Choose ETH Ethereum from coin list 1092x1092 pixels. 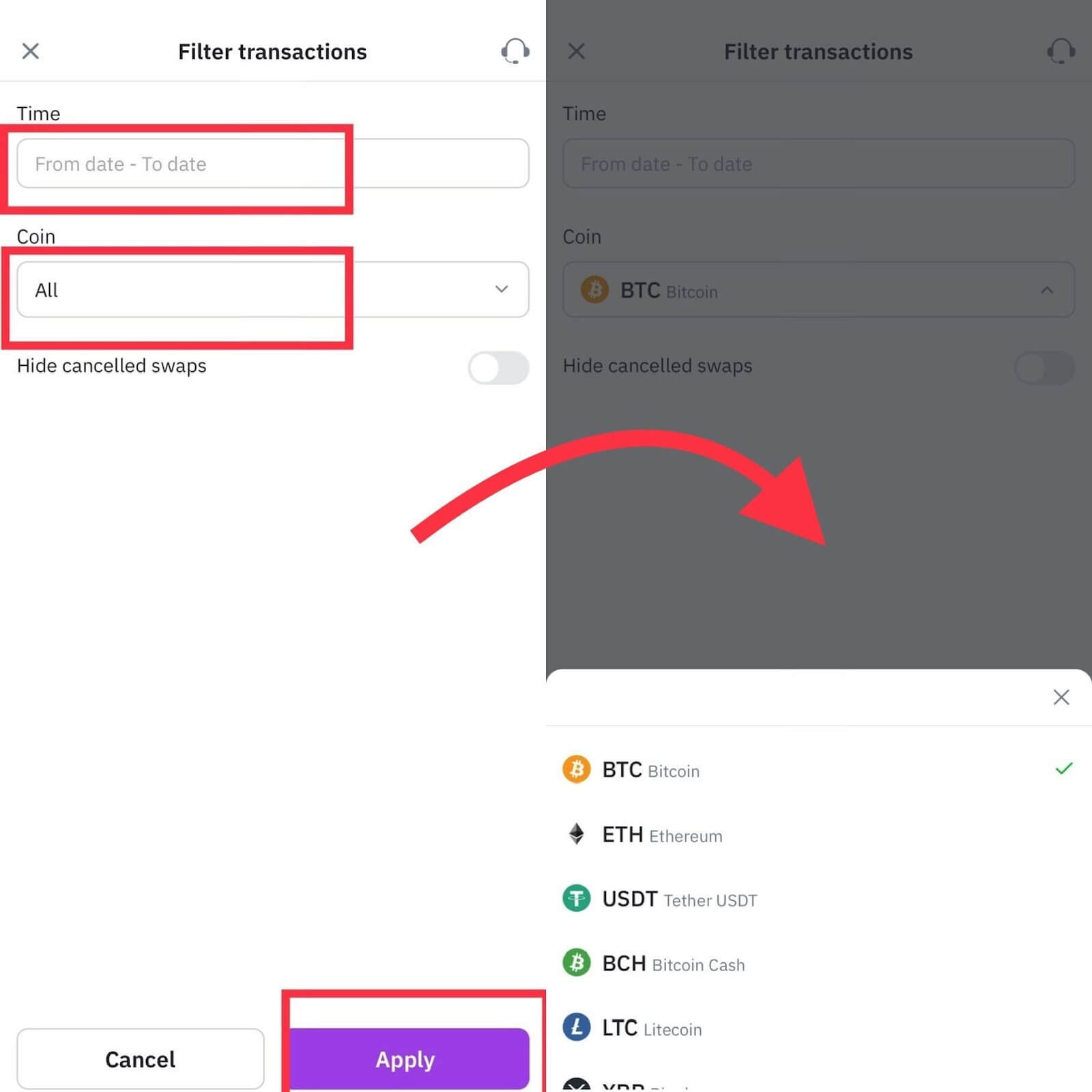[819, 834]
